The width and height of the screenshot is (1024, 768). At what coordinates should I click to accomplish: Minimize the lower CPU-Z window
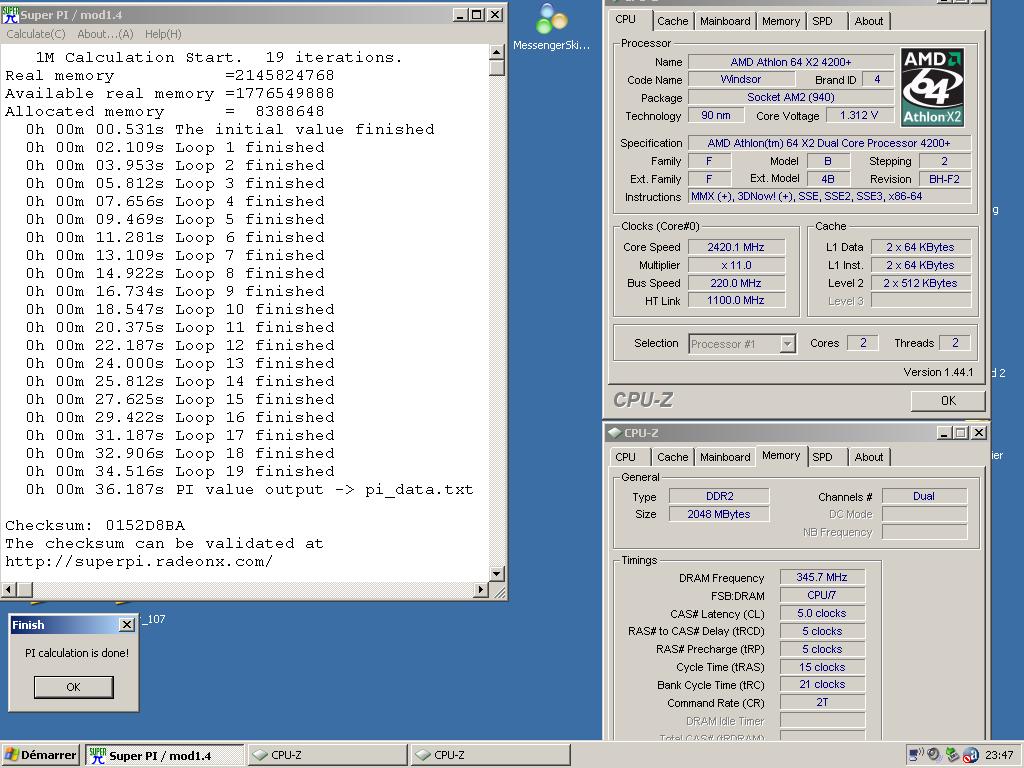pos(944,432)
